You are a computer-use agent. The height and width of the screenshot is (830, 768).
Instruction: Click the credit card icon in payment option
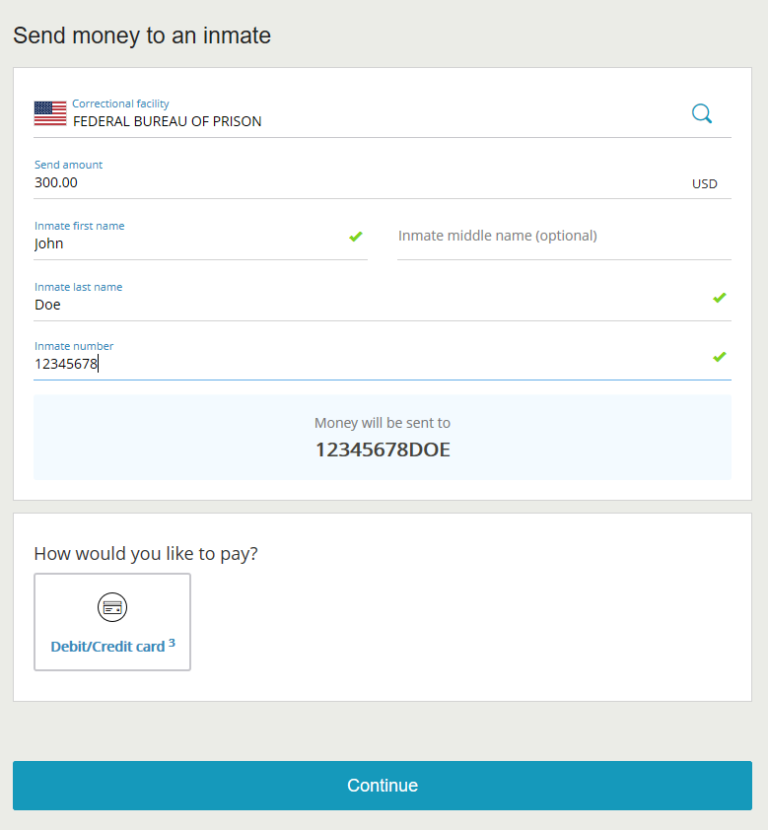point(112,607)
